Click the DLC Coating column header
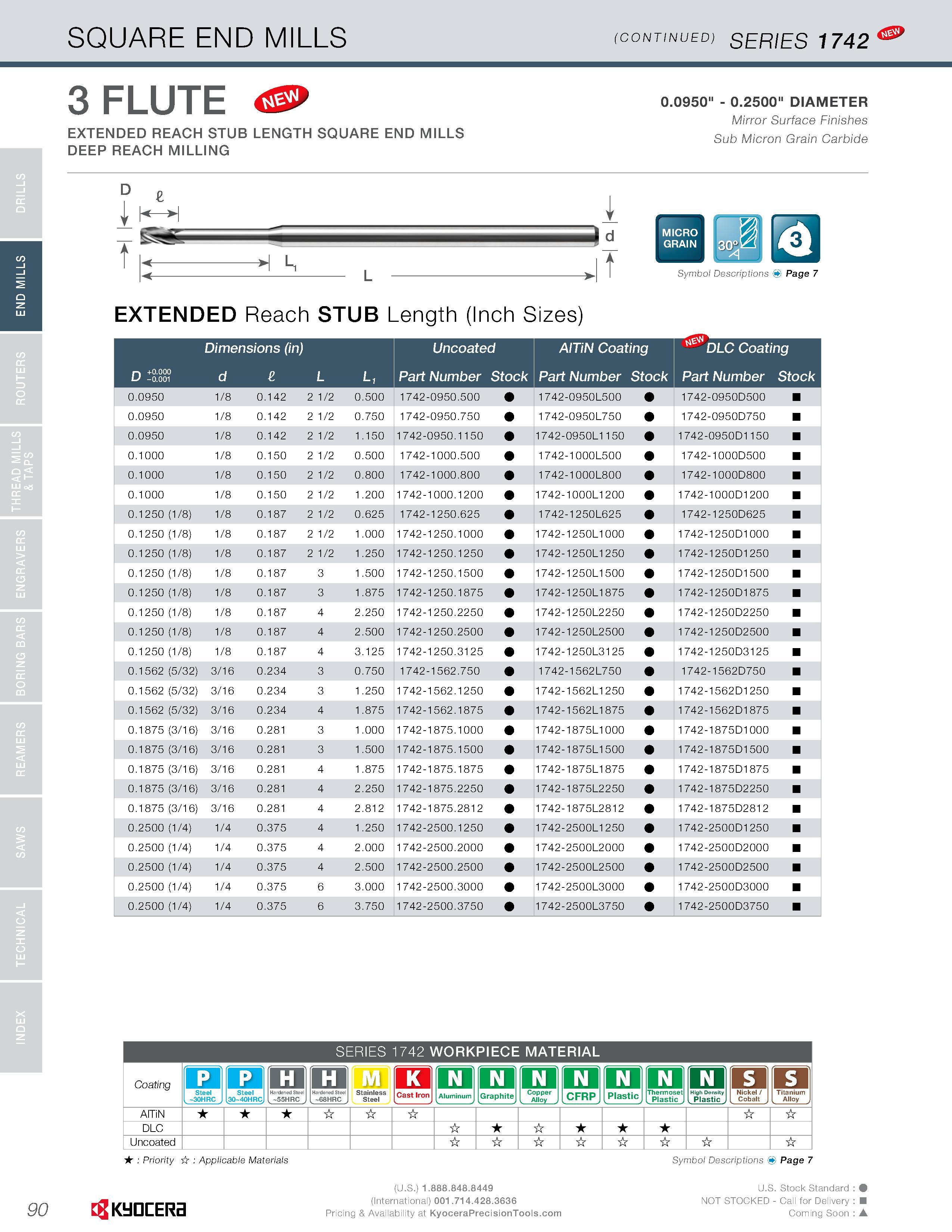952x1232 pixels. (747, 349)
